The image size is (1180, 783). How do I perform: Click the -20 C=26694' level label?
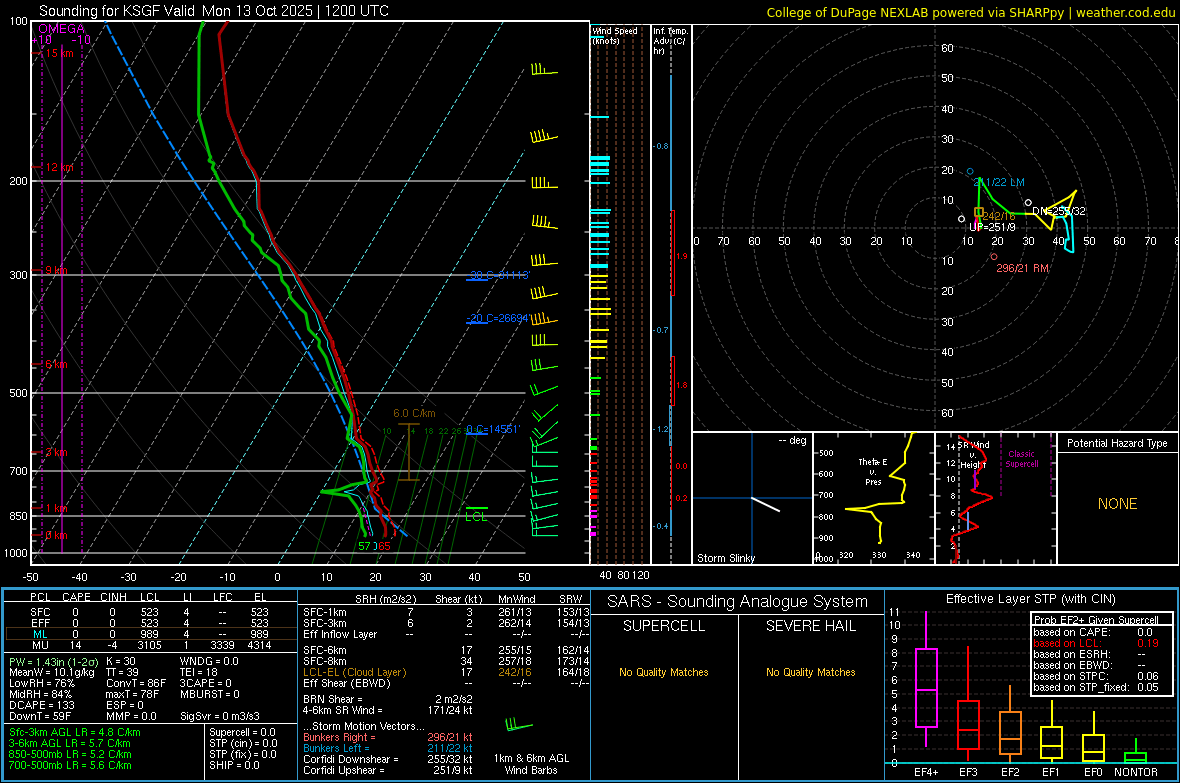pyautogui.click(x=498, y=318)
